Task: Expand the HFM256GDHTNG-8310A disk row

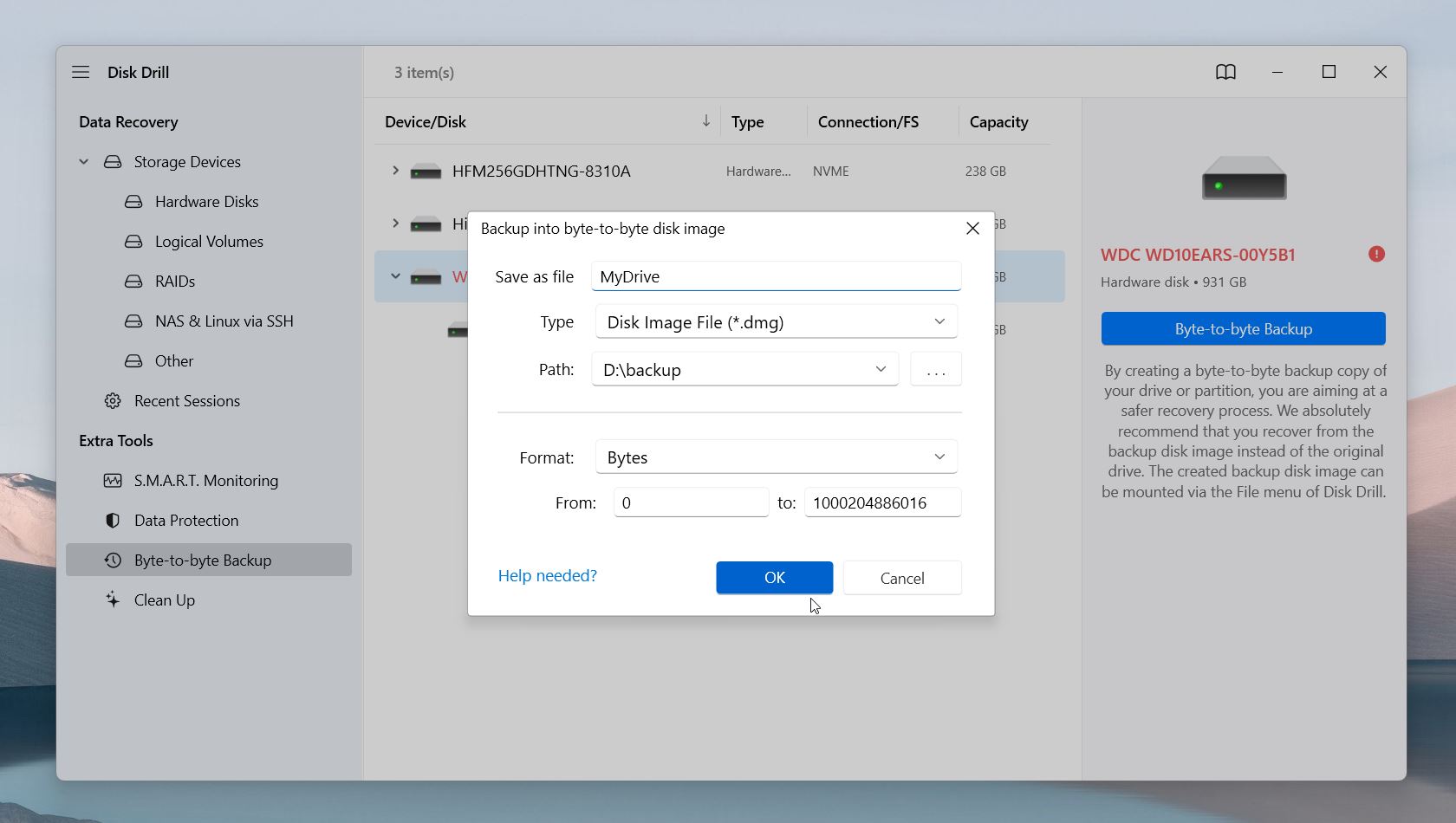Action: 395,171
